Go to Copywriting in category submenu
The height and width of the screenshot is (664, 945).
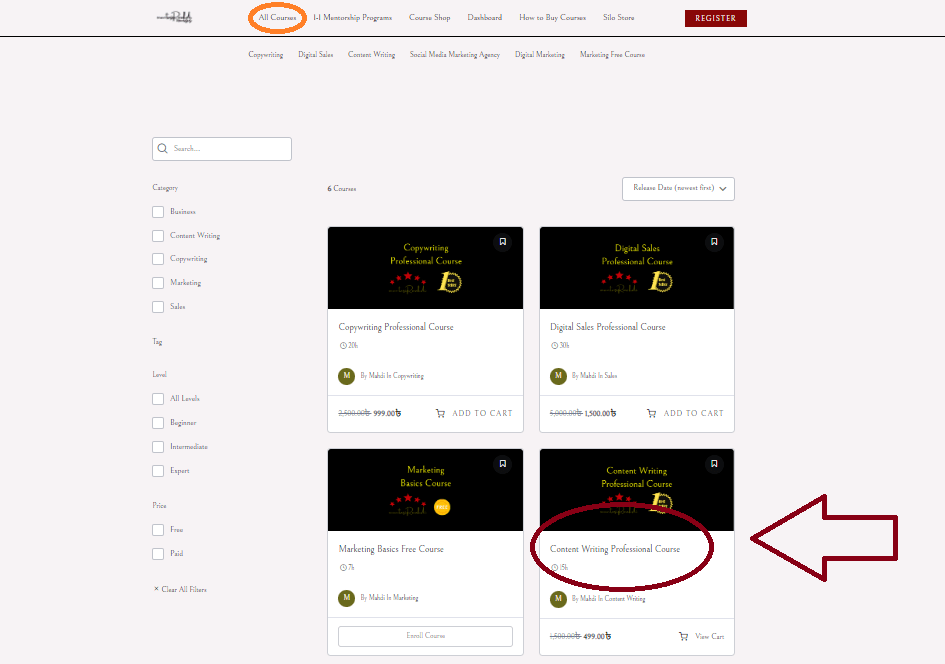pos(266,54)
